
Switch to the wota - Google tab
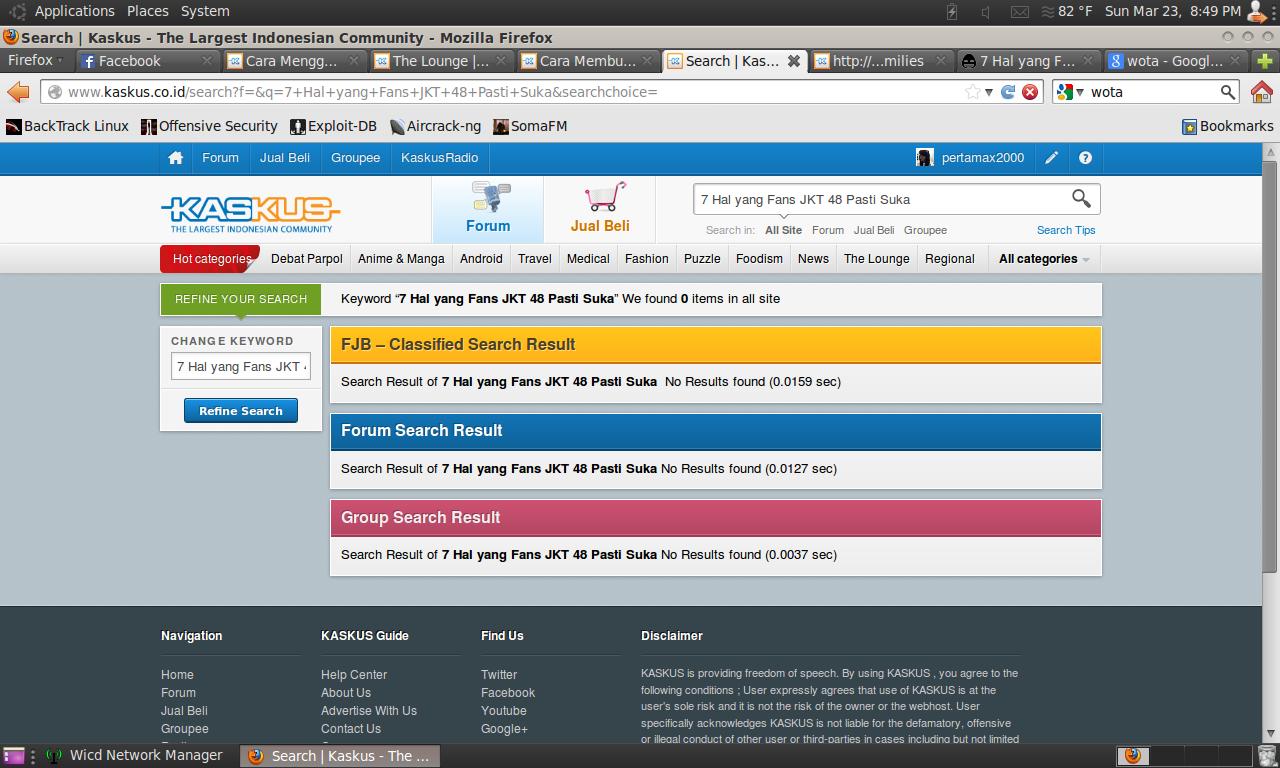[x=1176, y=61]
